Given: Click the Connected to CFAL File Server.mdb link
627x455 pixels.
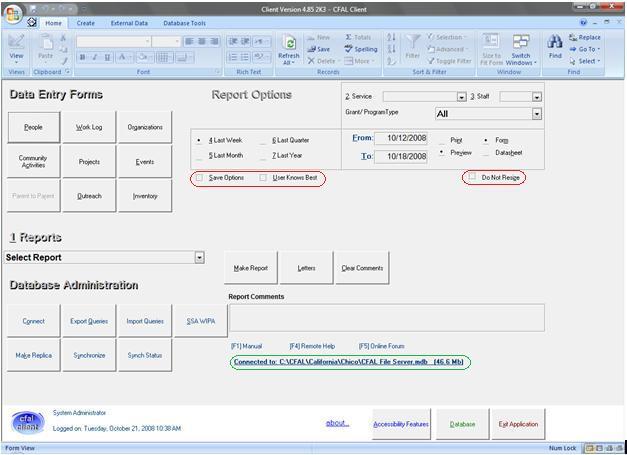Looking at the screenshot, I should 348,362.
